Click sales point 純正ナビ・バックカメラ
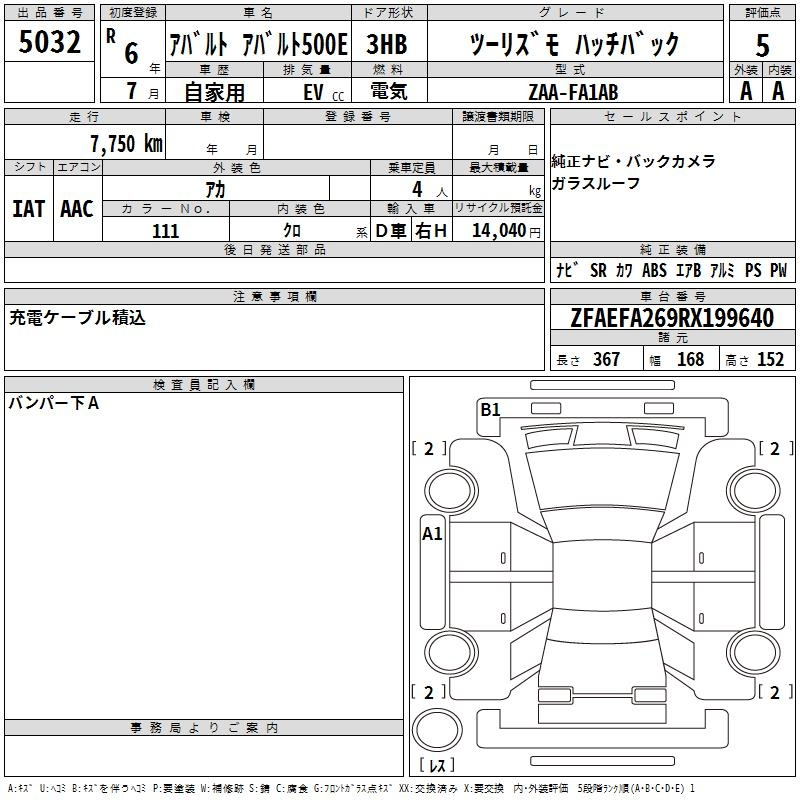This screenshot has height=800, width=800. (x=633, y=162)
